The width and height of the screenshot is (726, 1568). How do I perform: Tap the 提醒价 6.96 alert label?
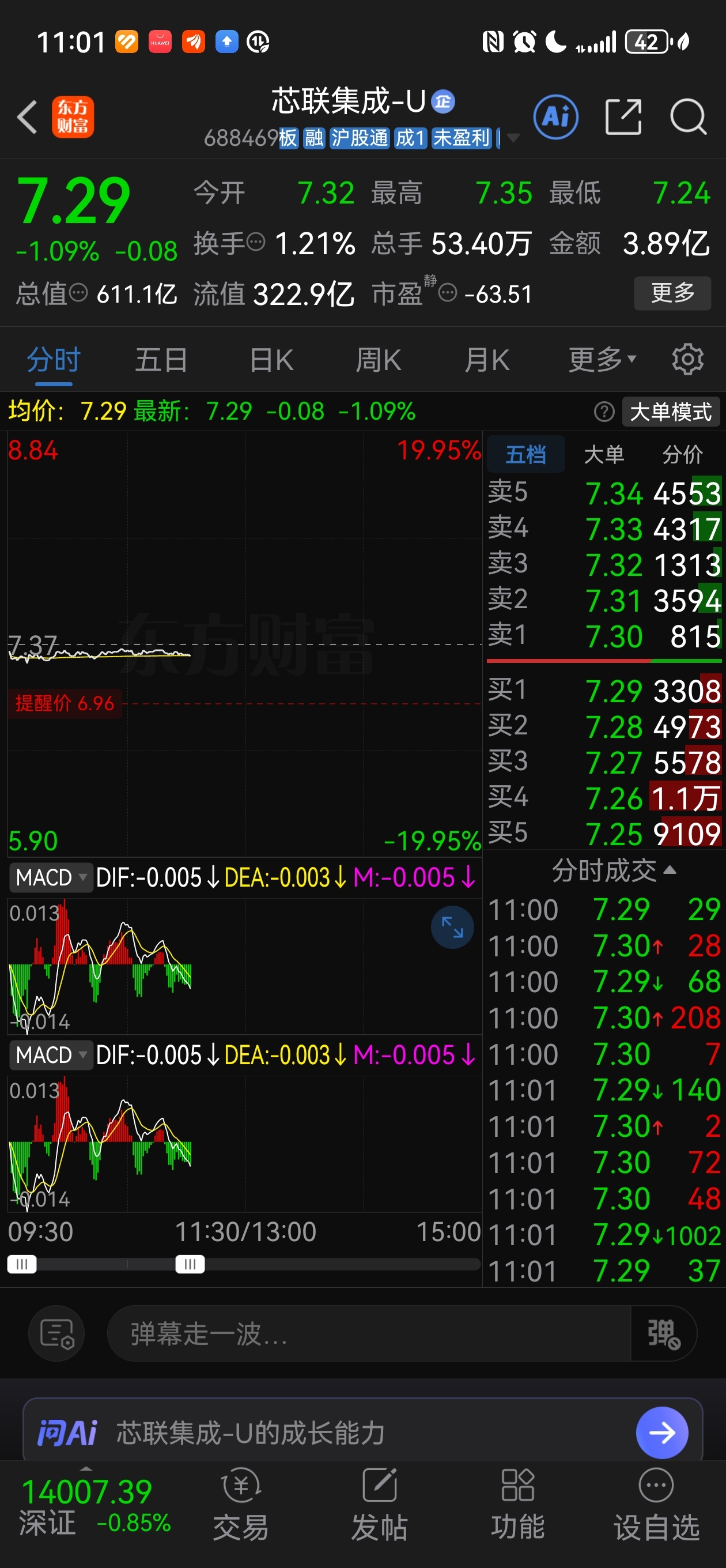[x=65, y=703]
